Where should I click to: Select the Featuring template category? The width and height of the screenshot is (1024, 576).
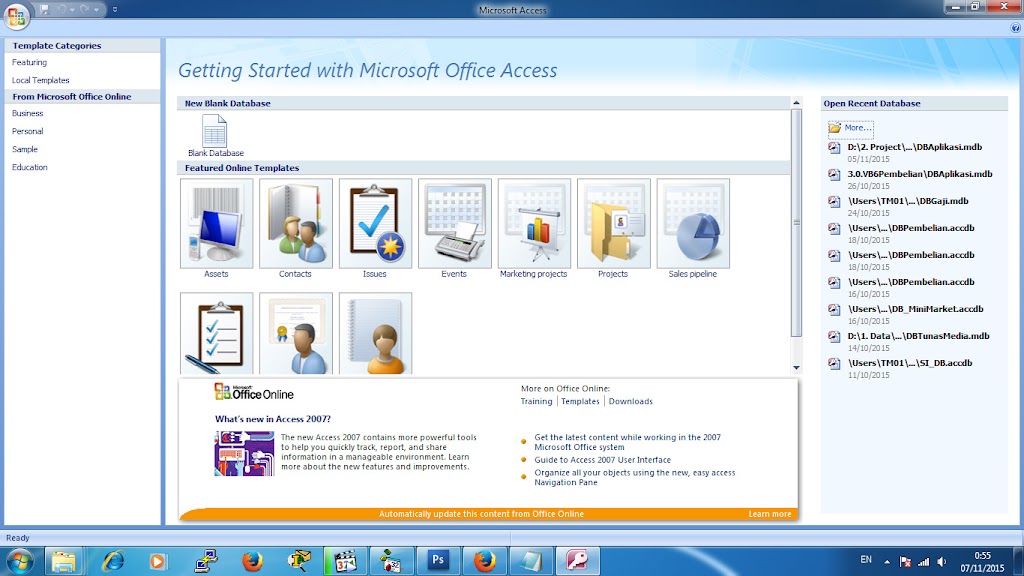point(29,62)
